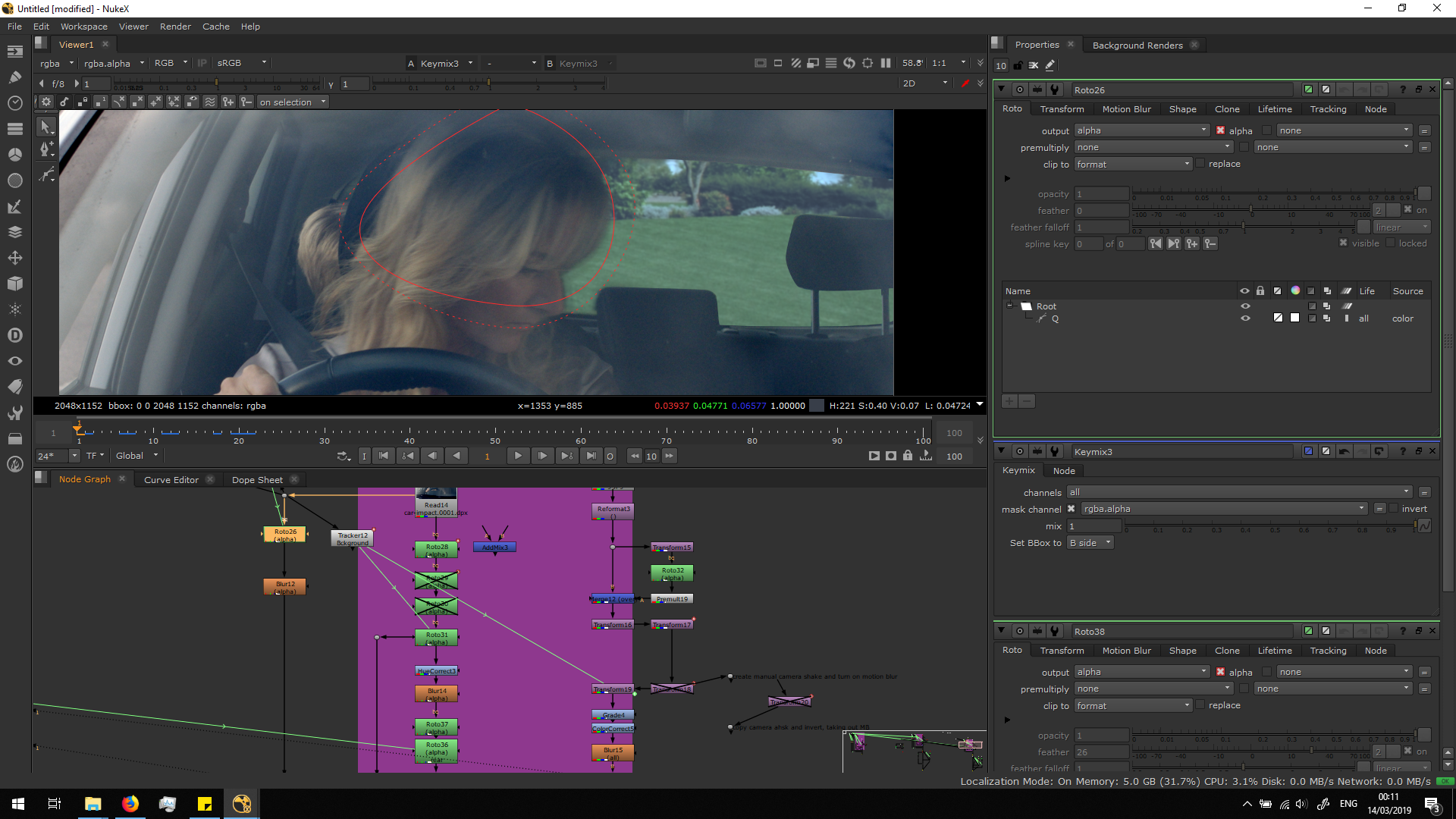Image resolution: width=1456 pixels, height=819 pixels.
Task: Select the arrow selection tool in viewer
Action: coord(46,127)
